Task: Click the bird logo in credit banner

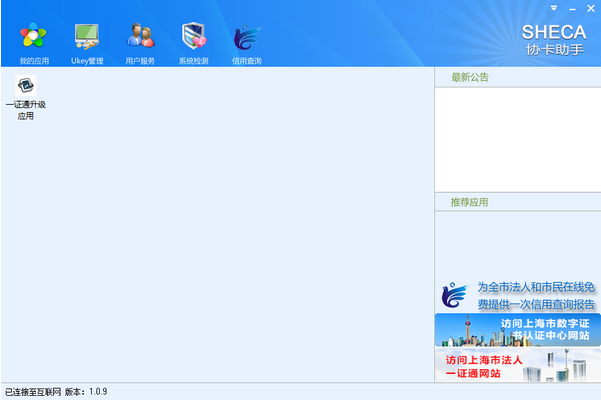Action: [455, 295]
